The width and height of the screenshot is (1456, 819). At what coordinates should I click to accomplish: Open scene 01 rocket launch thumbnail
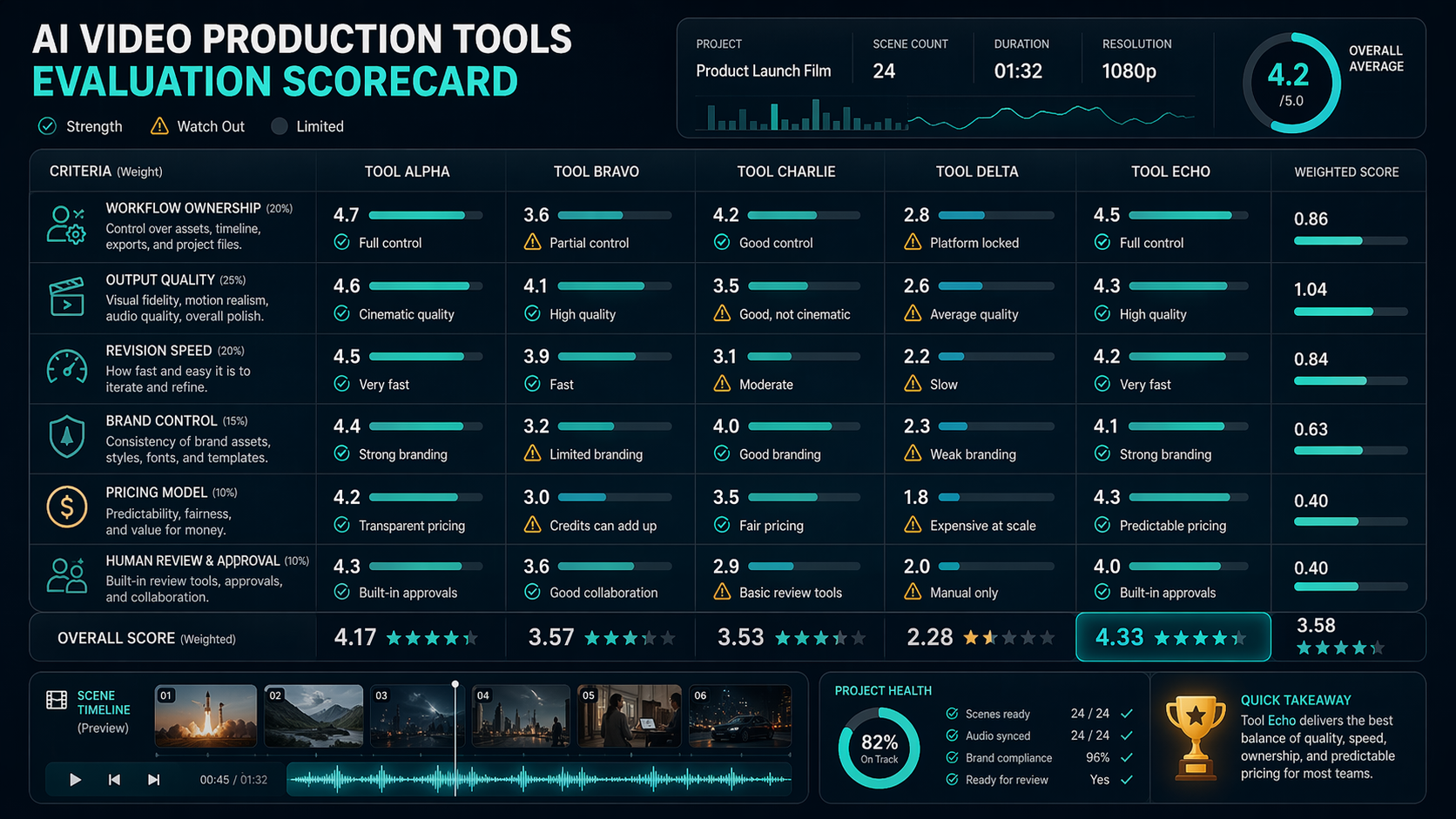point(206,715)
